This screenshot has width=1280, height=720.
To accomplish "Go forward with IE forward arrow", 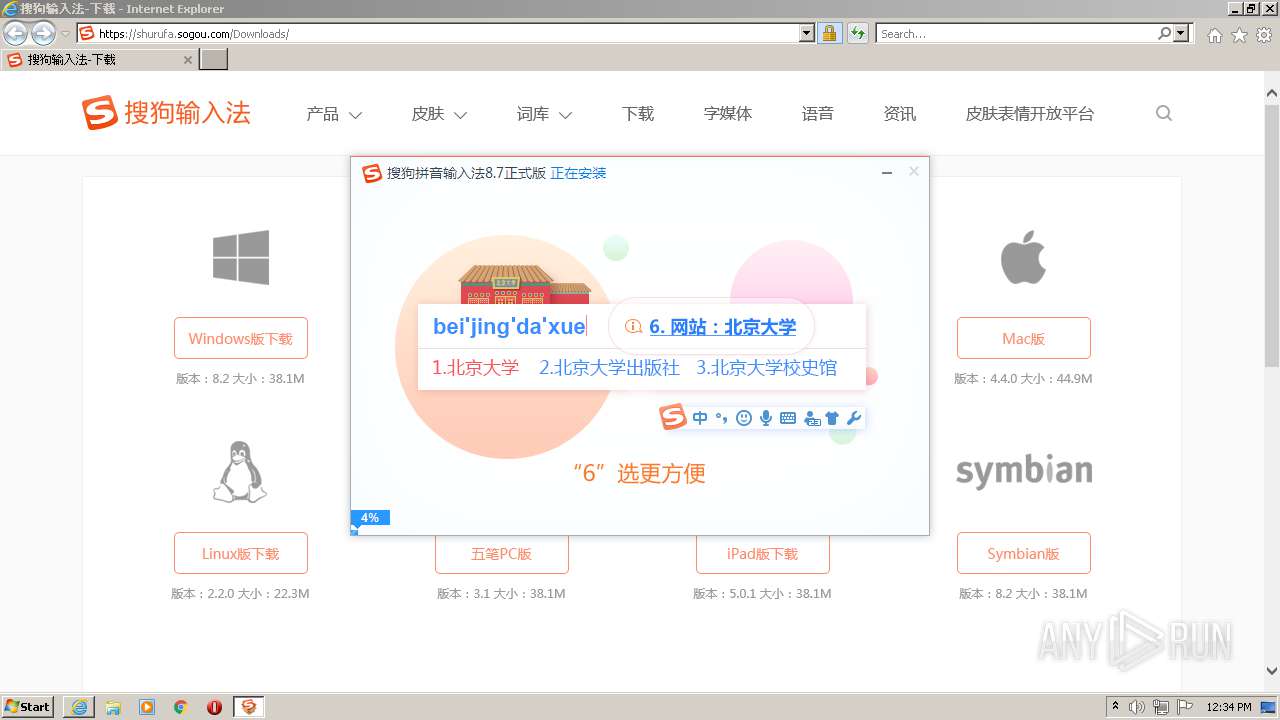I will (43, 34).
